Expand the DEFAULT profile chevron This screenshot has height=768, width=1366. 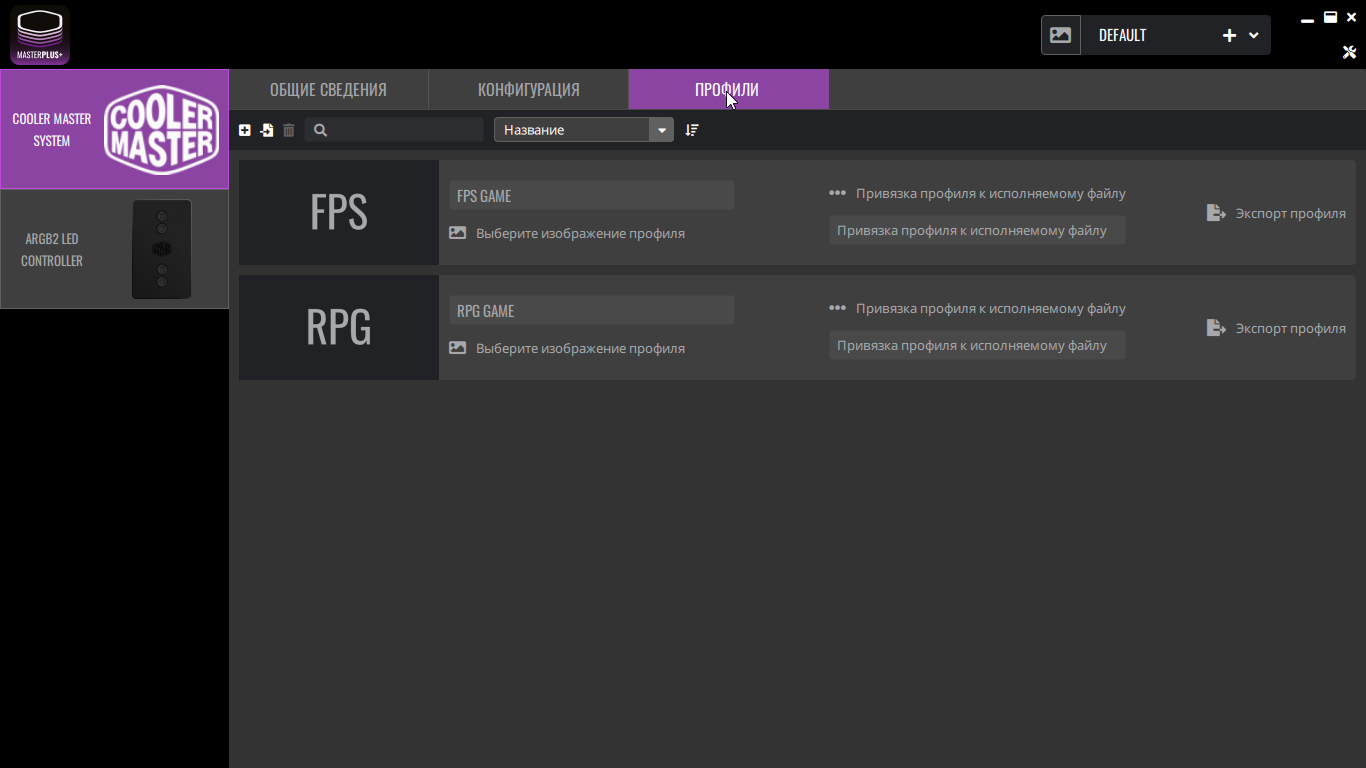(1254, 35)
